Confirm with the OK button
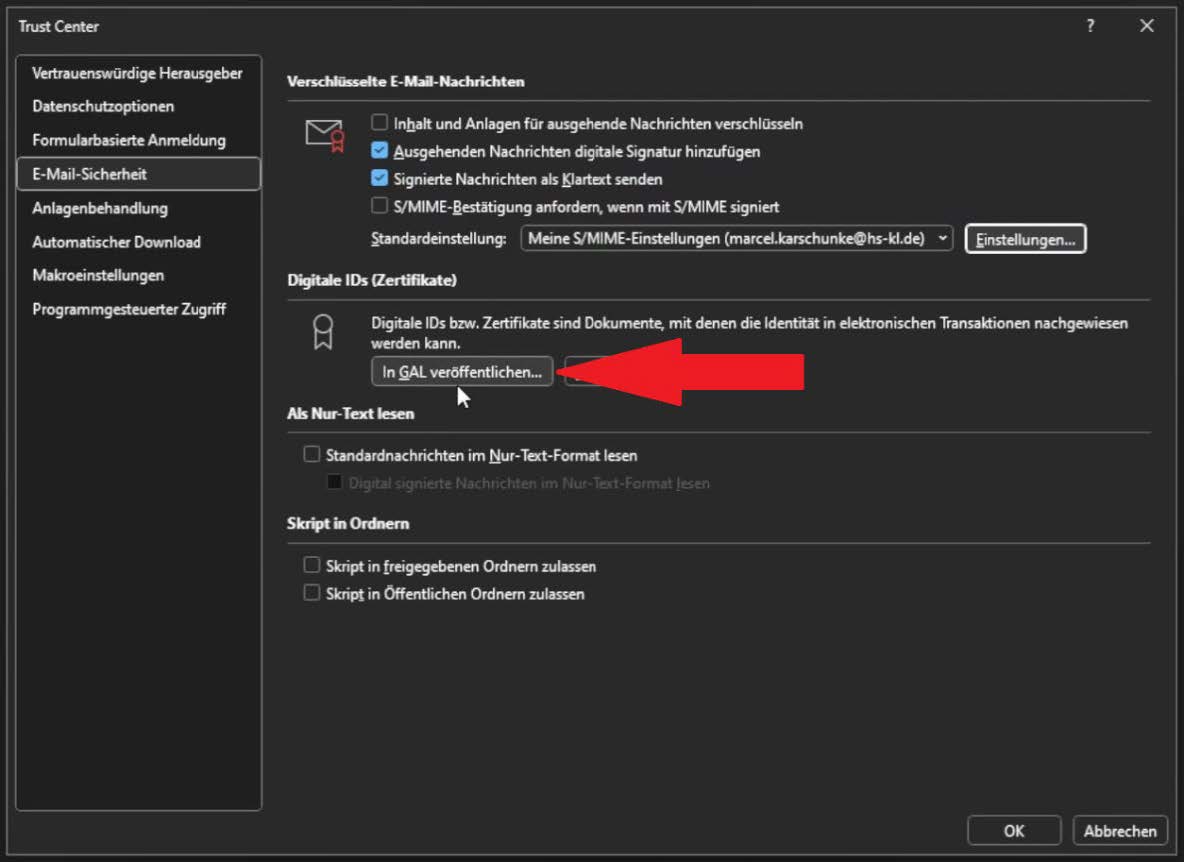This screenshot has width=1184, height=862. coord(1014,831)
